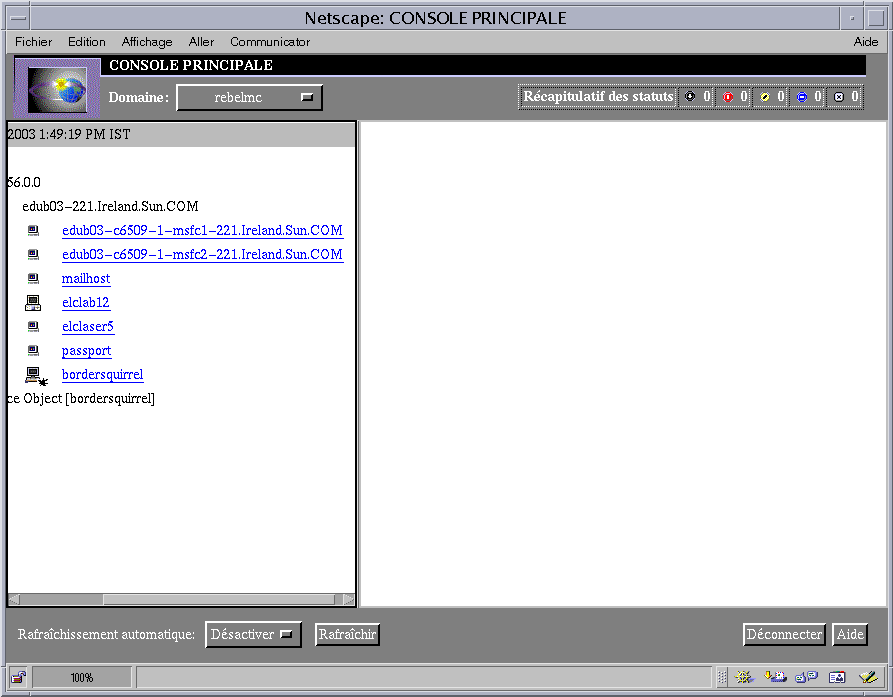The height and width of the screenshot is (697, 893).
Task: Click the Déconnecter button
Action: (784, 634)
